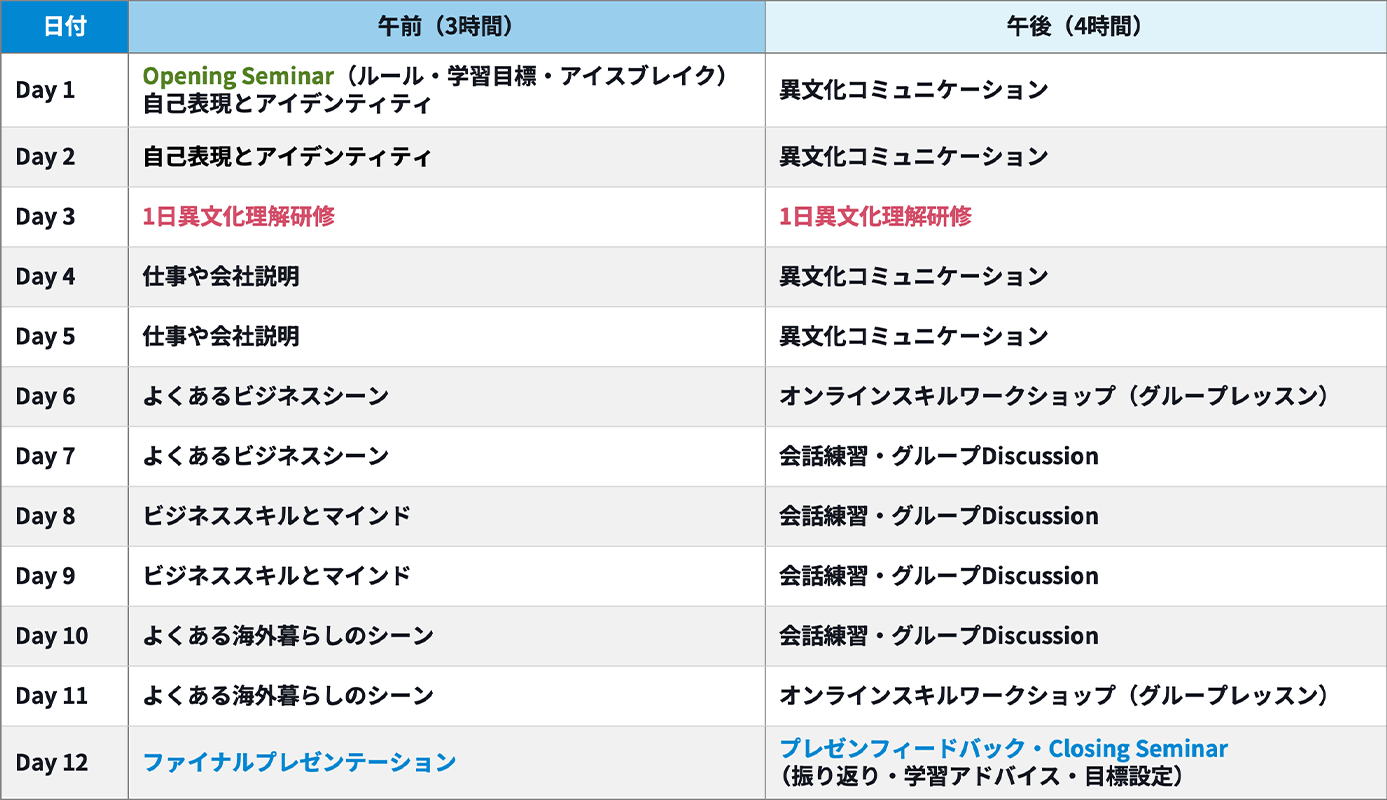The width and height of the screenshot is (1387, 800).
Task: Click Day 2 morning 自己表現とアイデンティティ cell
Action: click(x=287, y=157)
